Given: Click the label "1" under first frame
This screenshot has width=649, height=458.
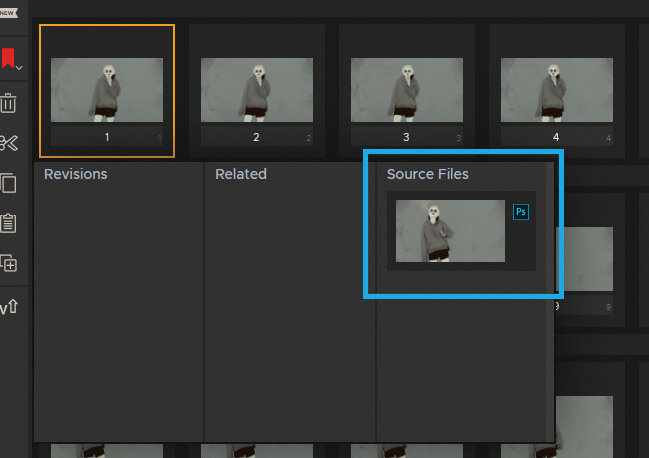Looking at the screenshot, I should pyautogui.click(x=107, y=137).
